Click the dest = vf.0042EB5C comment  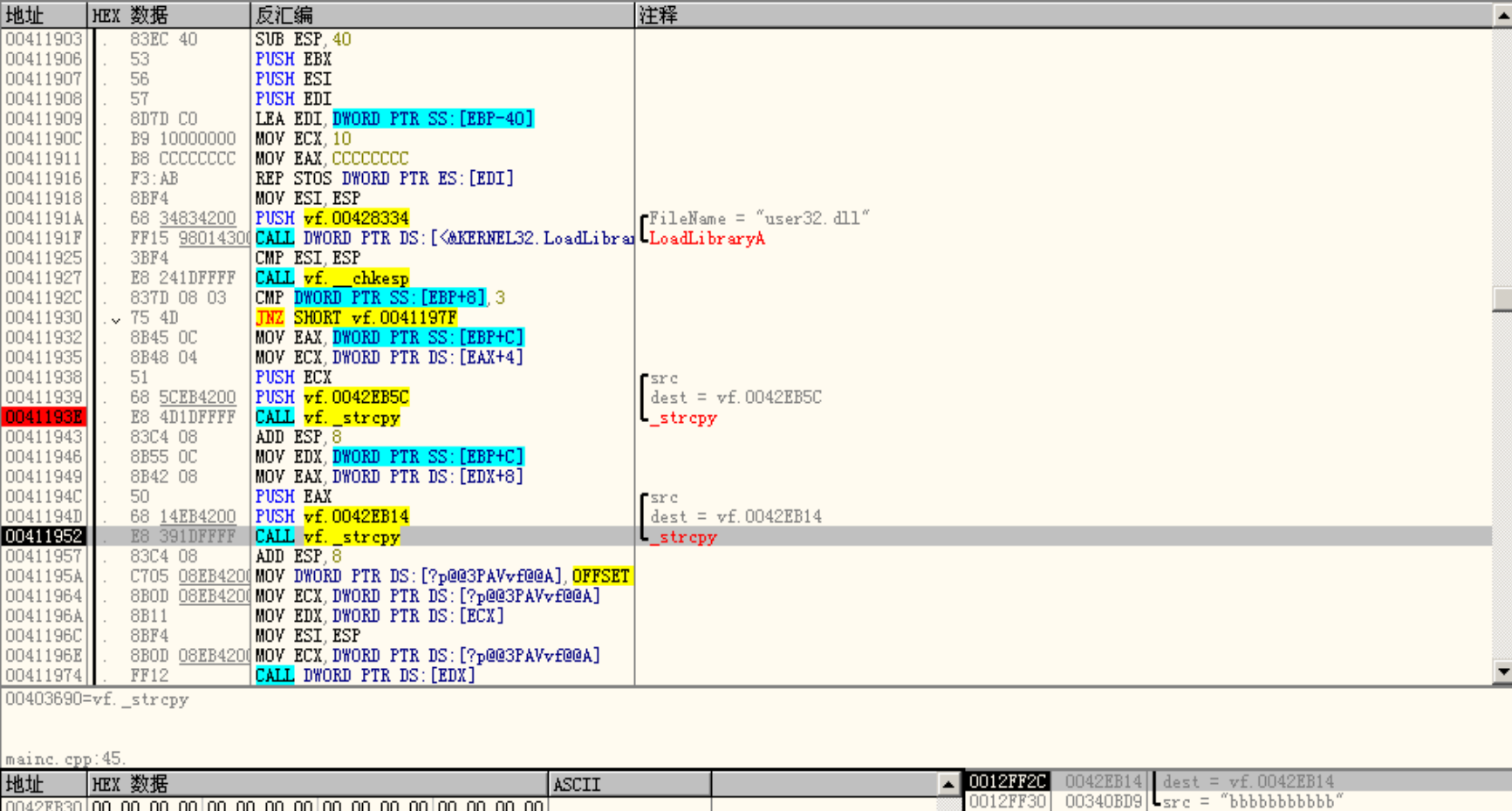pos(735,397)
